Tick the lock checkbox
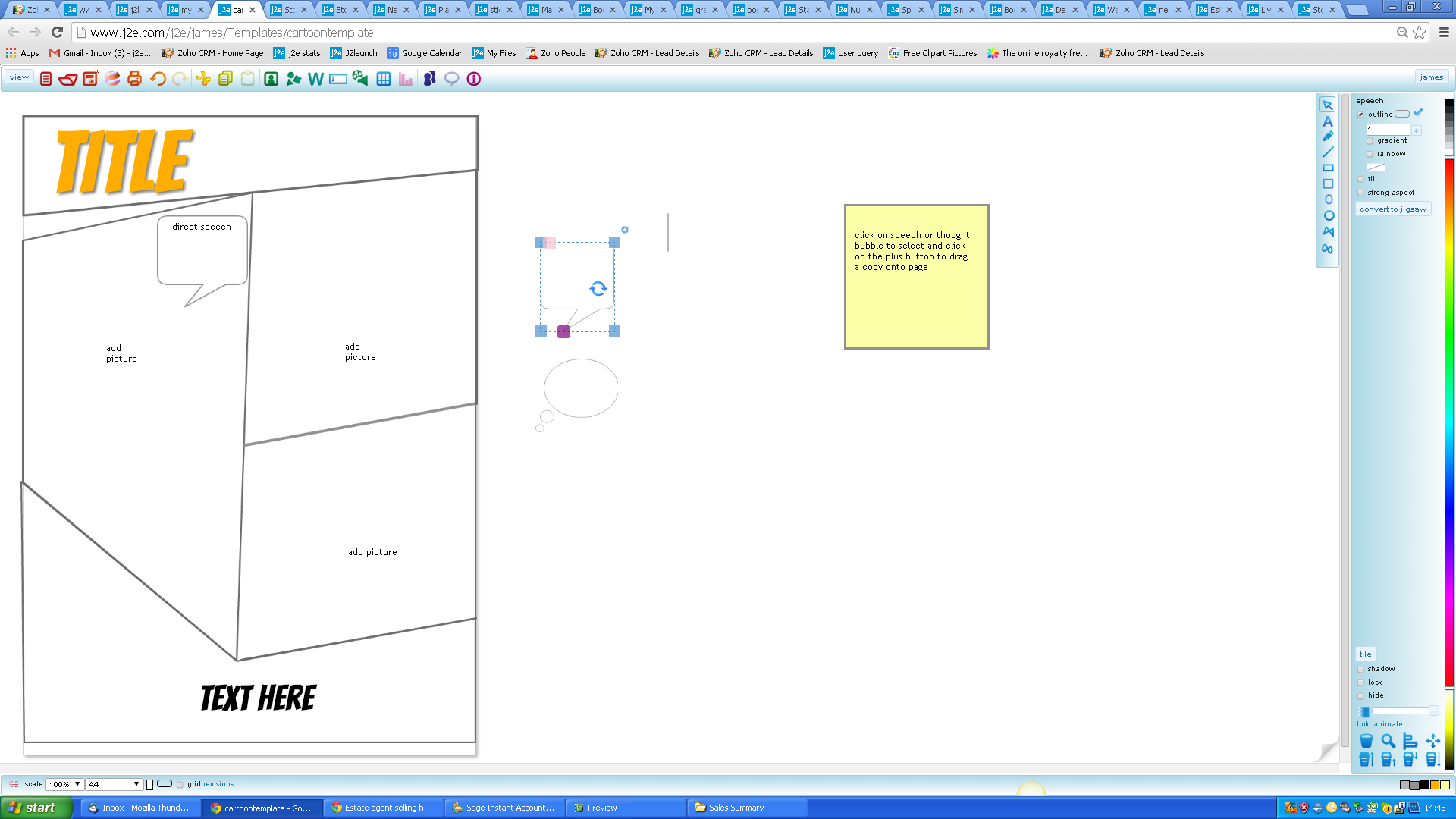The width and height of the screenshot is (1456, 819). (x=1360, y=683)
